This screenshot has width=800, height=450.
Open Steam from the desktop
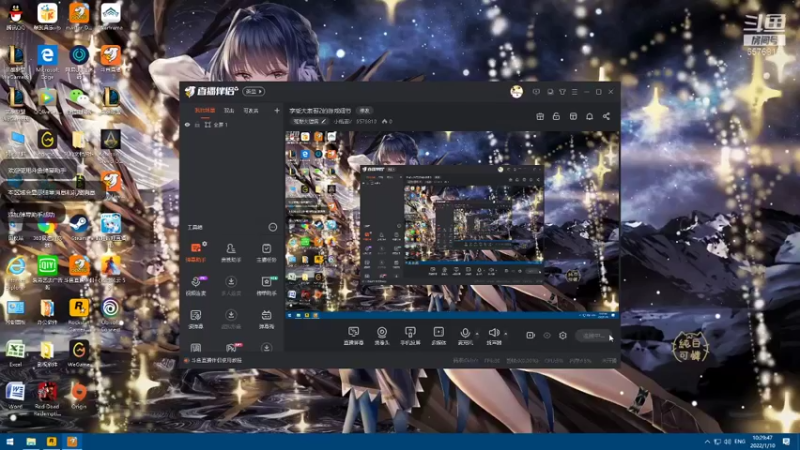[x=79, y=227]
